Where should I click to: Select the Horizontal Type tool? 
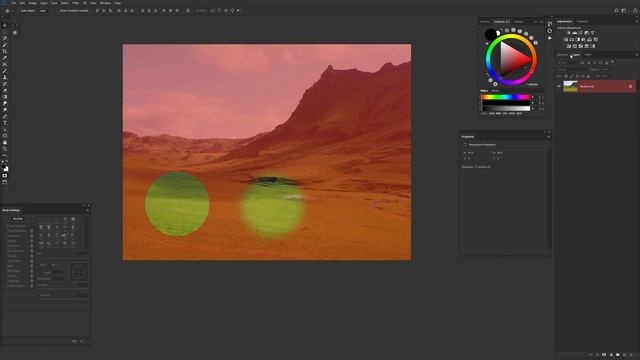click(x=4, y=123)
